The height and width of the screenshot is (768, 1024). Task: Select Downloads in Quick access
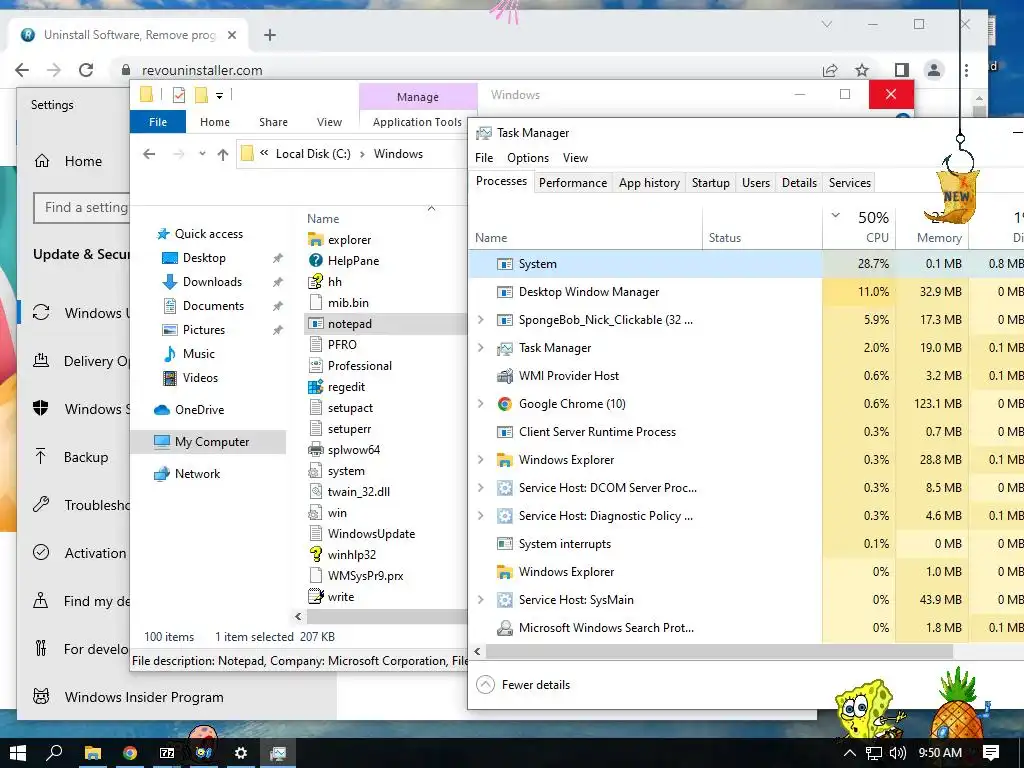212,281
